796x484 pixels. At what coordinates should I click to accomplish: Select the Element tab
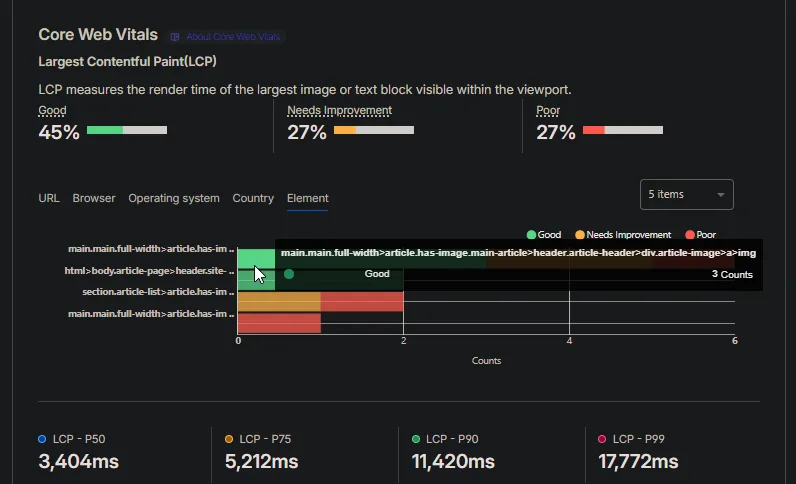click(x=307, y=198)
